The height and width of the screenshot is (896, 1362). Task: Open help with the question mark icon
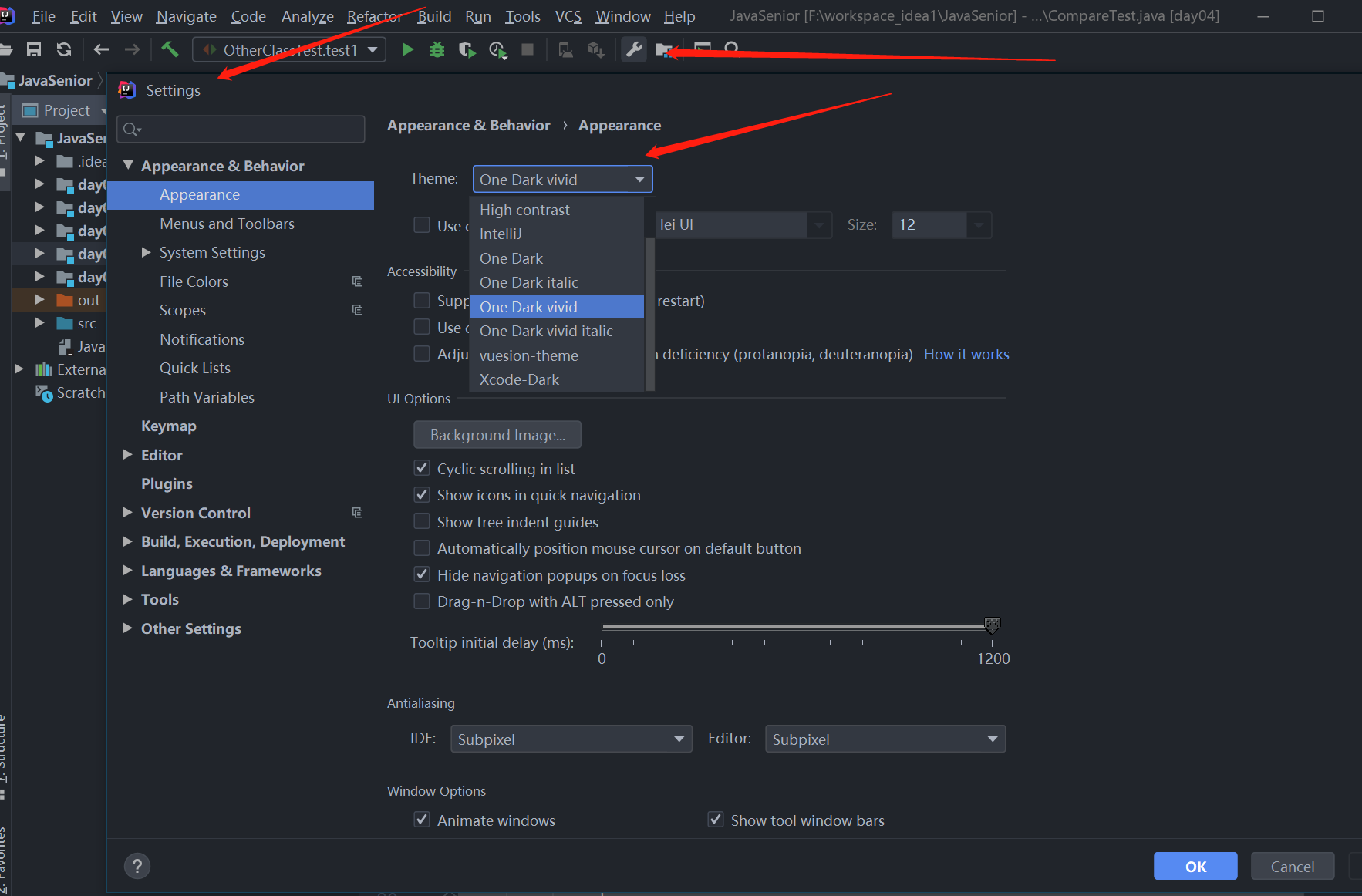click(137, 866)
